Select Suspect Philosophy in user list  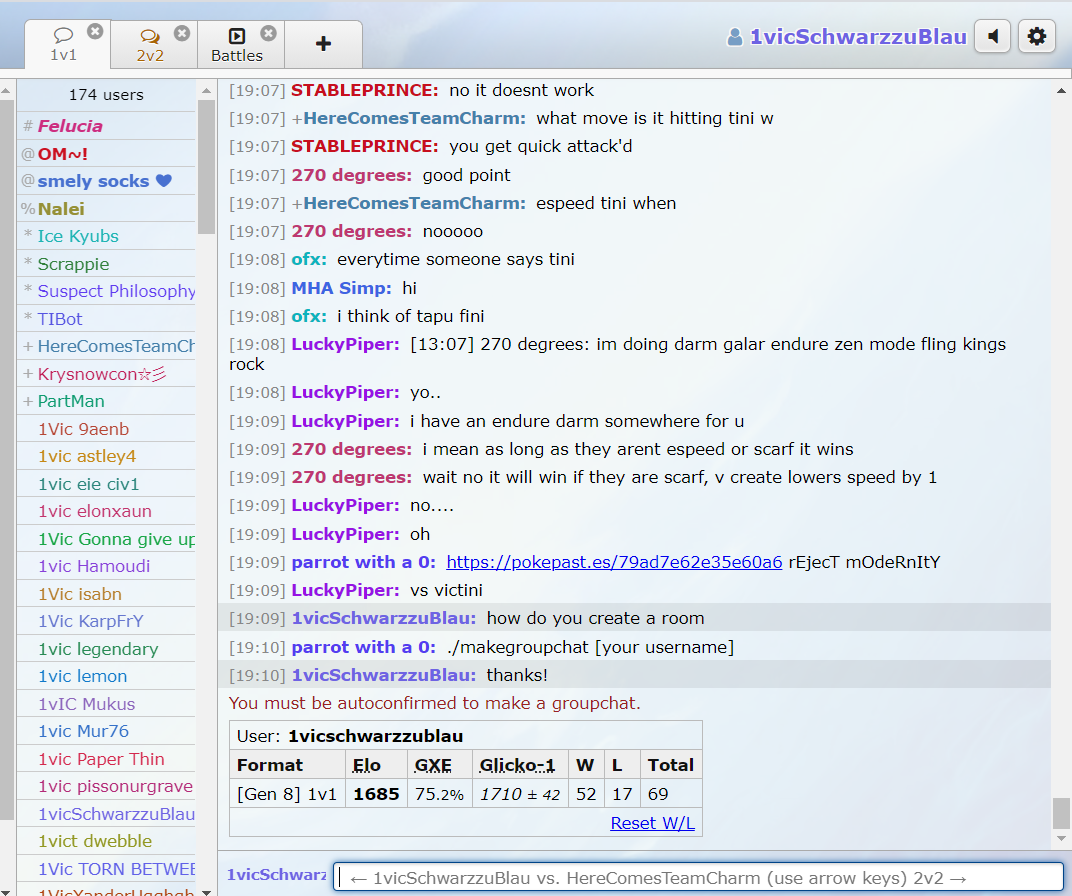pos(106,291)
